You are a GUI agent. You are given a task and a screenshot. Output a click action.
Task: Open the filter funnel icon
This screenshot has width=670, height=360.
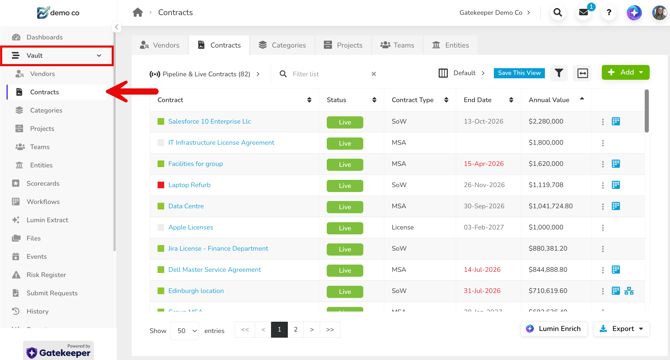click(x=558, y=73)
